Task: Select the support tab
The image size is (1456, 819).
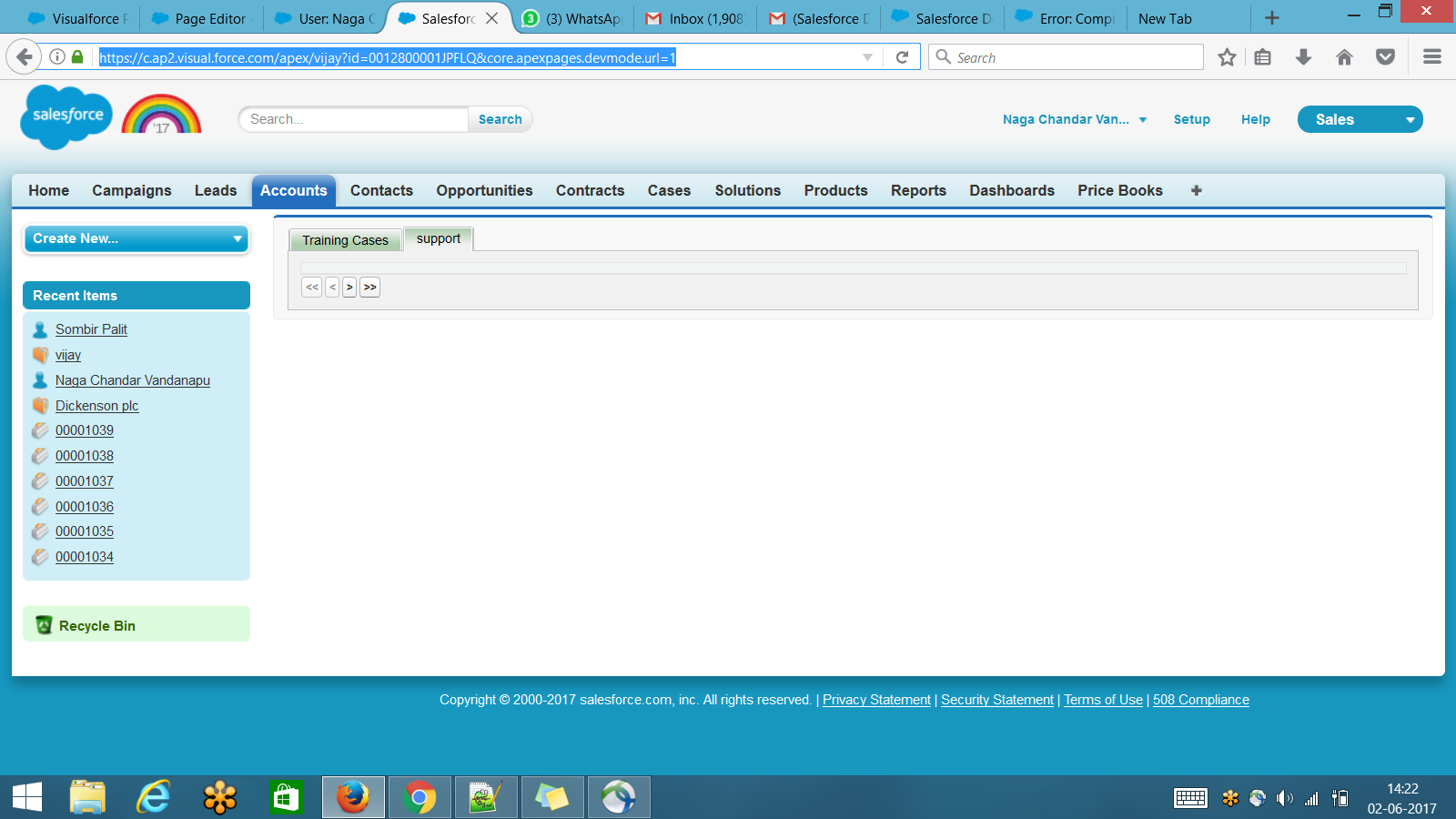Action: [x=439, y=238]
